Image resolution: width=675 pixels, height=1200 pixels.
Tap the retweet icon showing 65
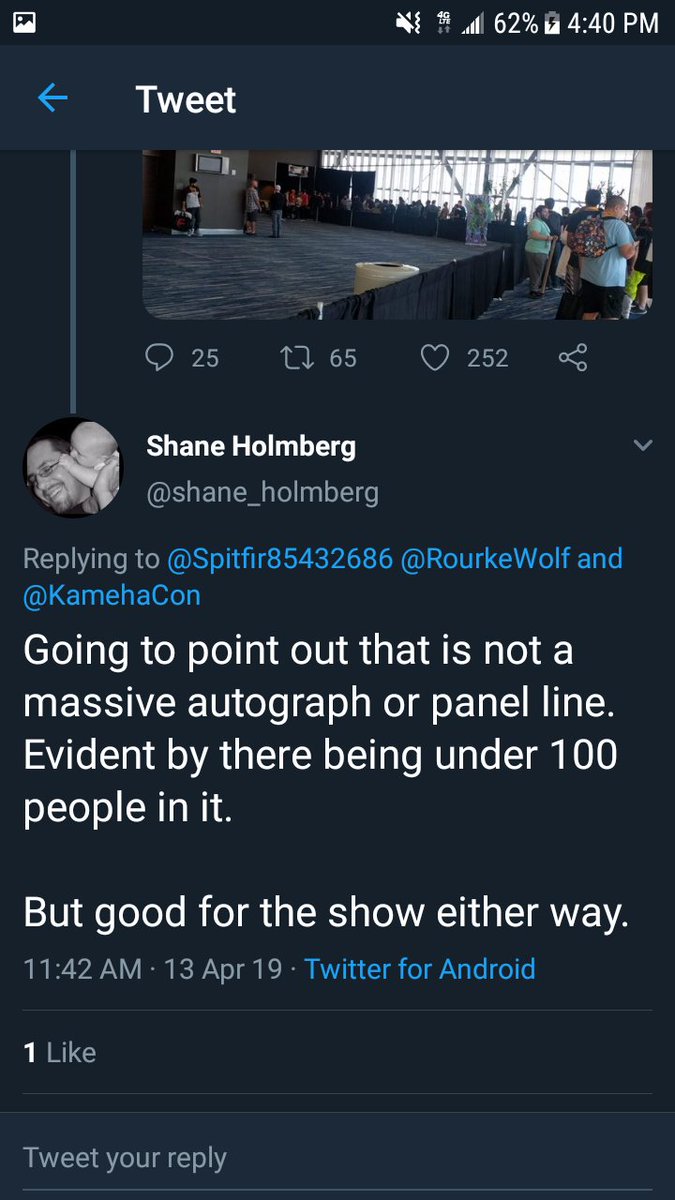(297, 357)
